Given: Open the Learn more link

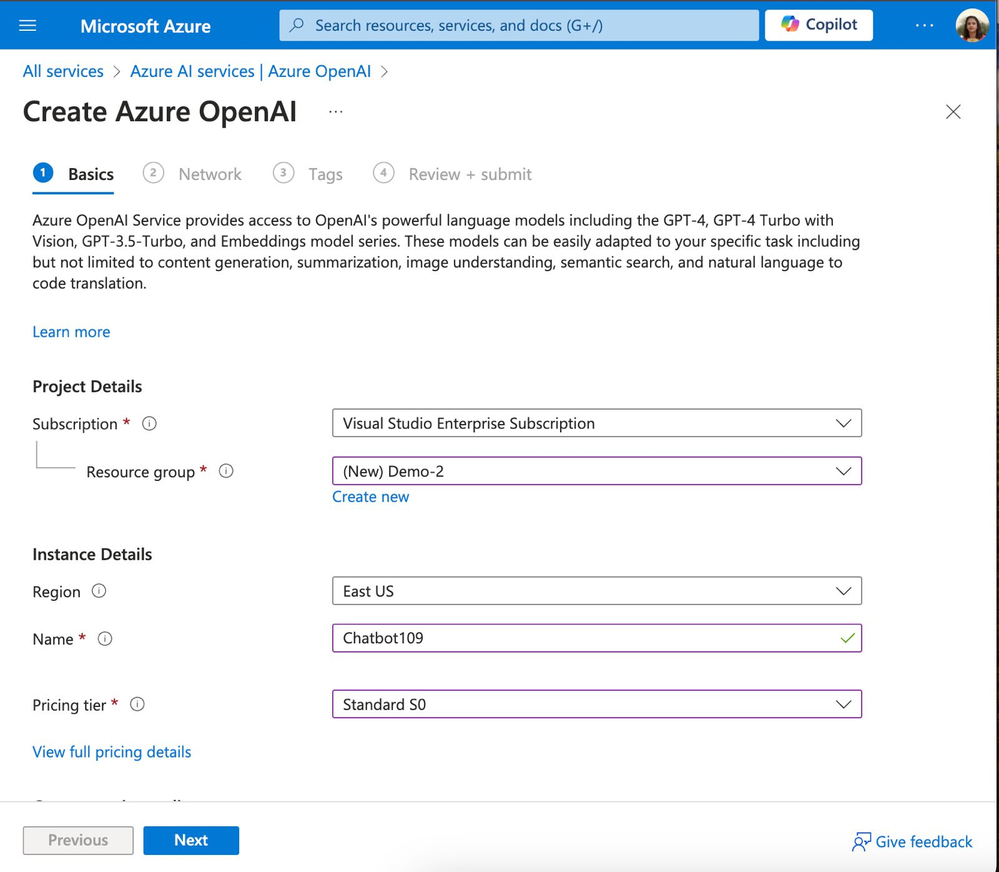Looking at the screenshot, I should [71, 332].
